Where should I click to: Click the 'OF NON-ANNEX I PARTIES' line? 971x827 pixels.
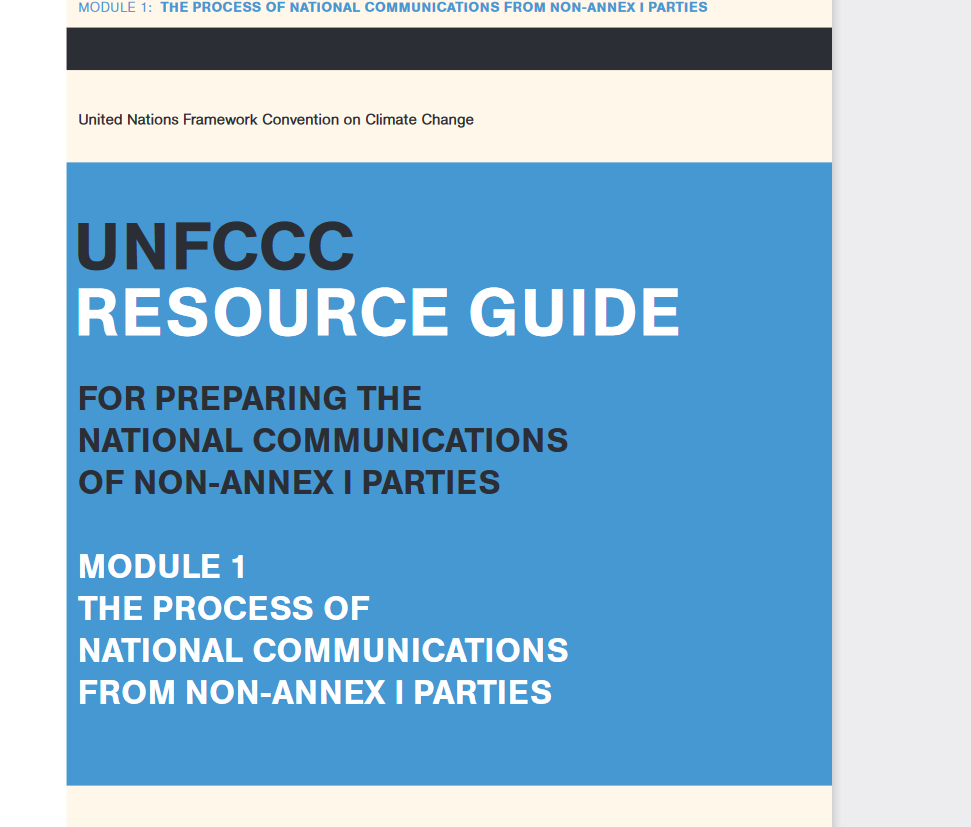coord(289,483)
